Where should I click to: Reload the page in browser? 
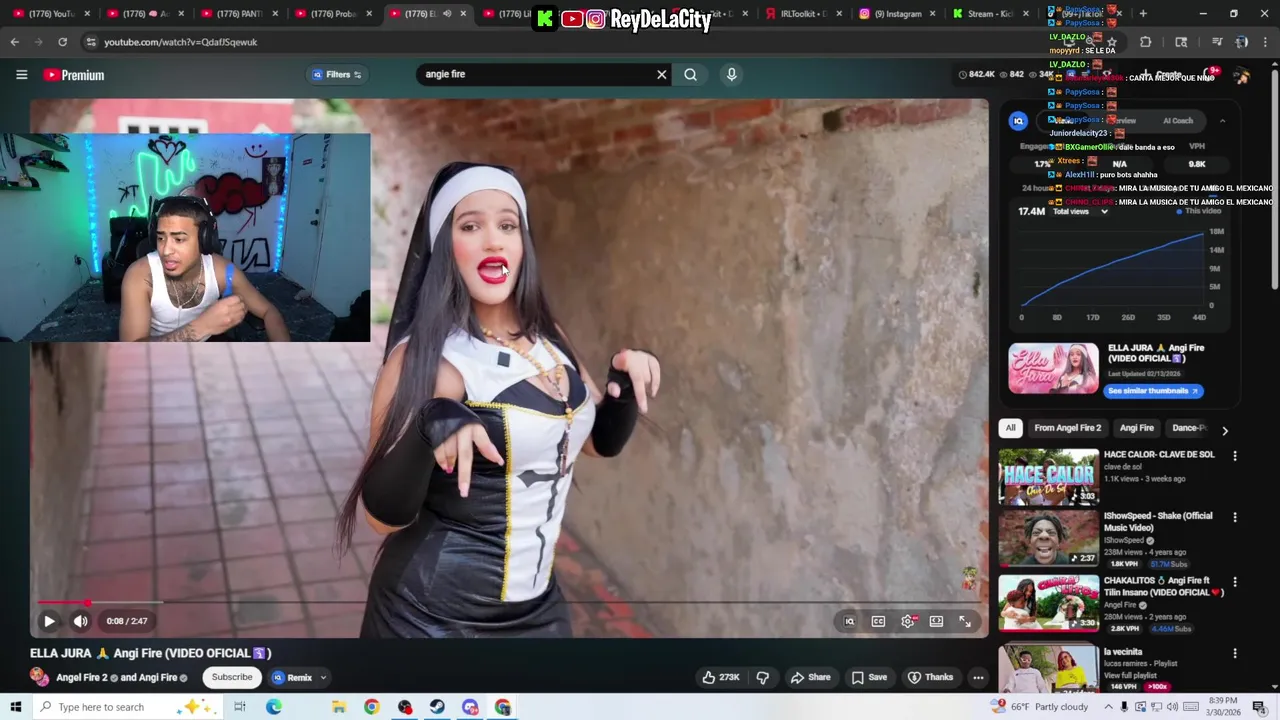tap(62, 42)
